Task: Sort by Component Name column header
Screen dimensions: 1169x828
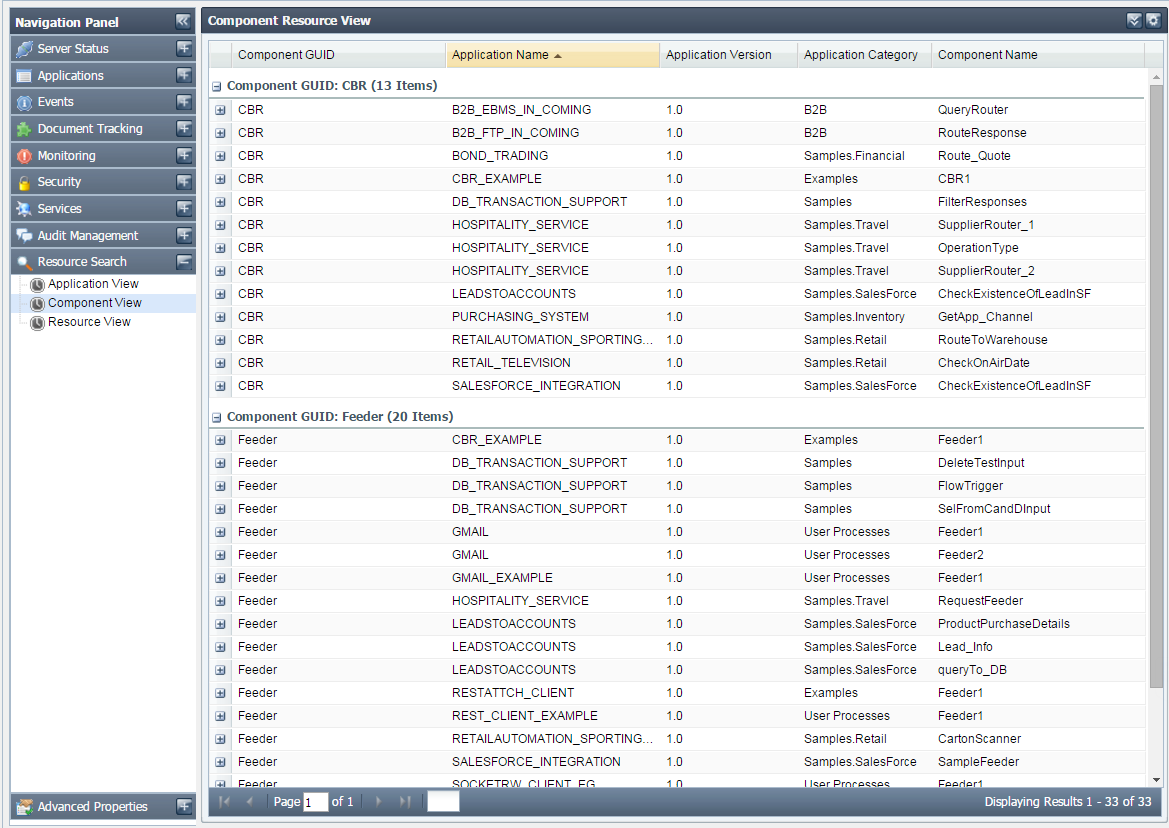Action: coord(1038,55)
